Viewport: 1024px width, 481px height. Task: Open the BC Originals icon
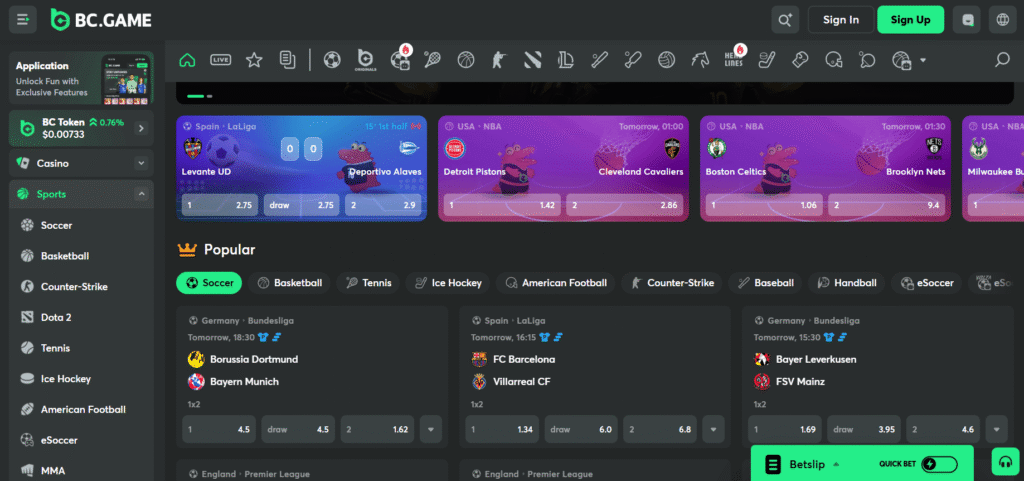365,61
